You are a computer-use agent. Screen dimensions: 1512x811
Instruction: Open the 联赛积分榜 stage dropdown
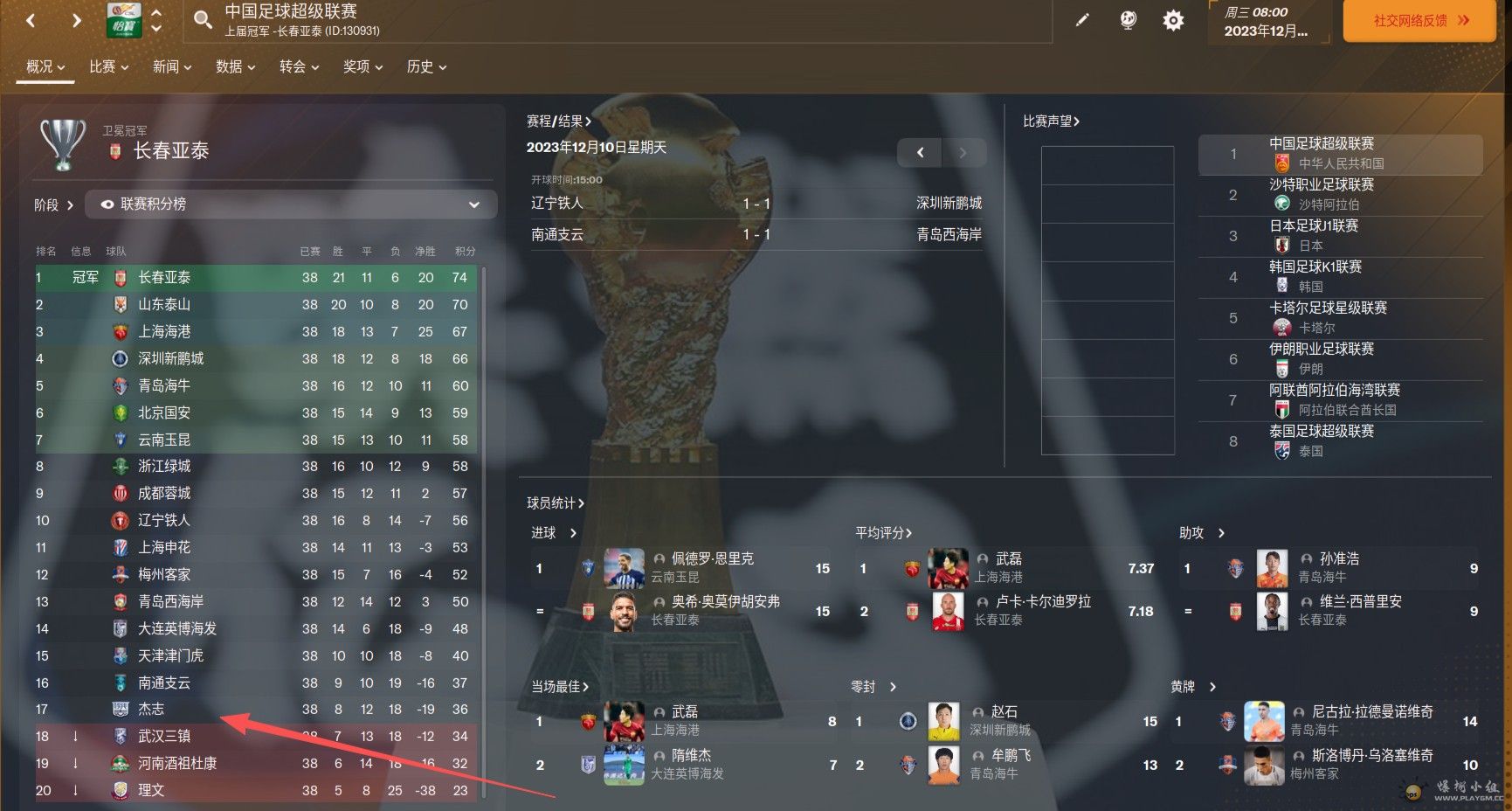291,204
